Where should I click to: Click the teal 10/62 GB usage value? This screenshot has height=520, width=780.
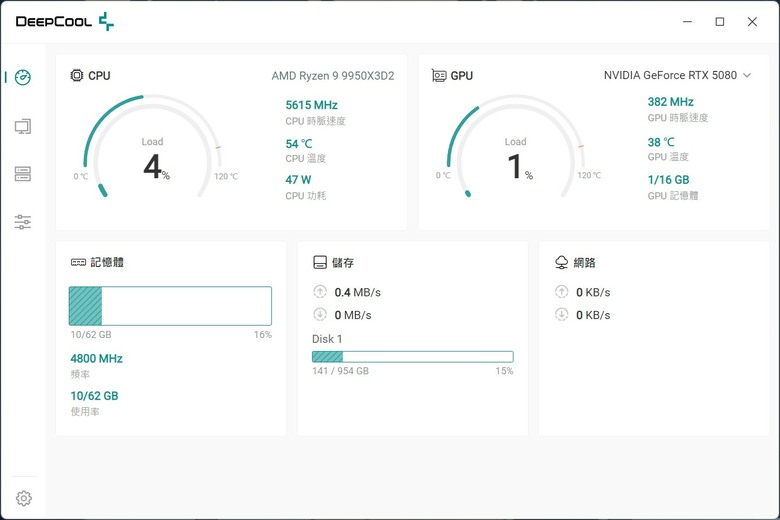tap(95, 396)
